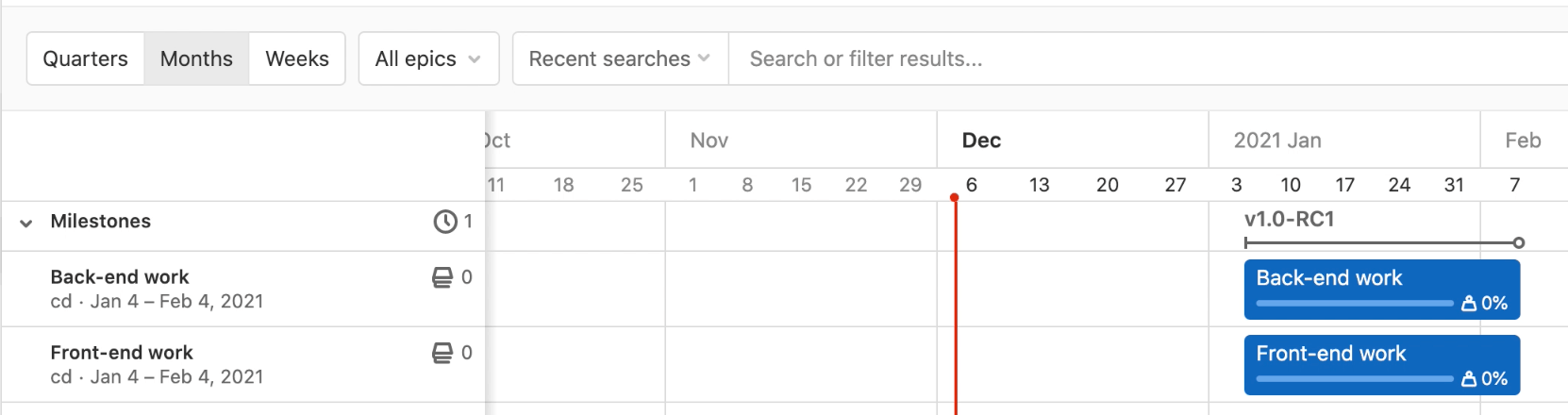Click the Front-end work epic count icon
This screenshot has height=415, width=1568.
pyautogui.click(x=442, y=353)
